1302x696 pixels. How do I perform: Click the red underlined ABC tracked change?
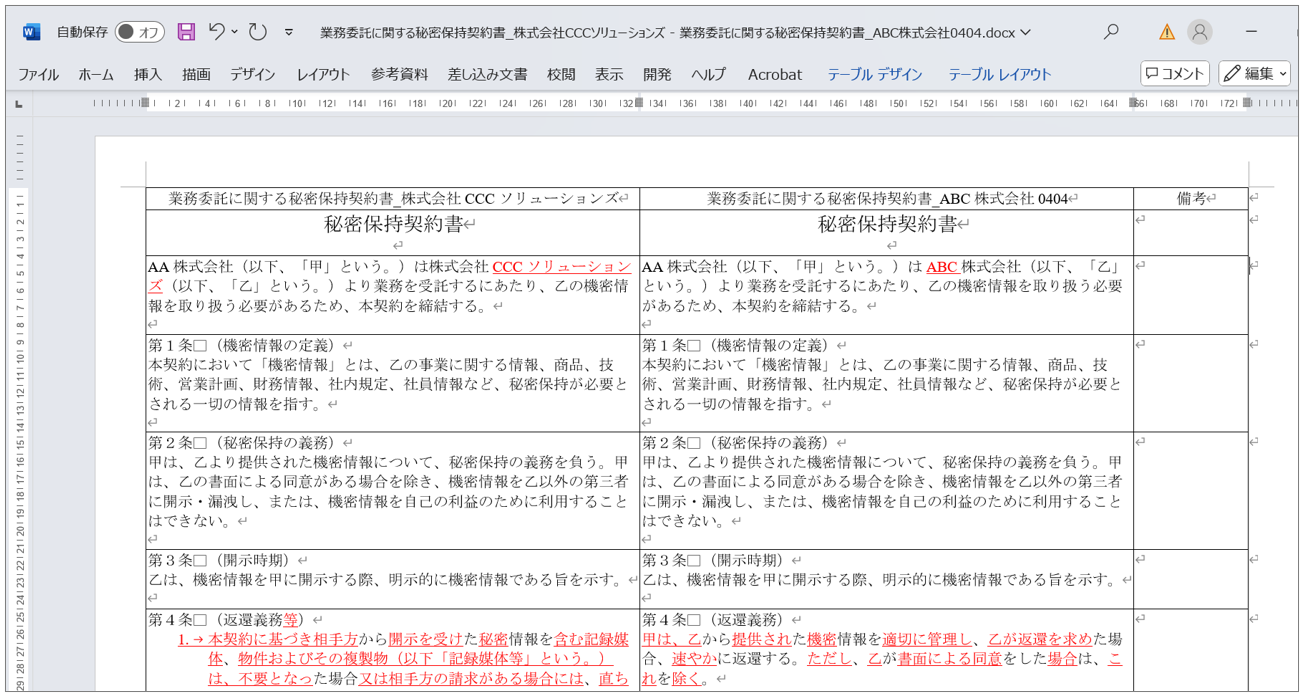point(942,267)
